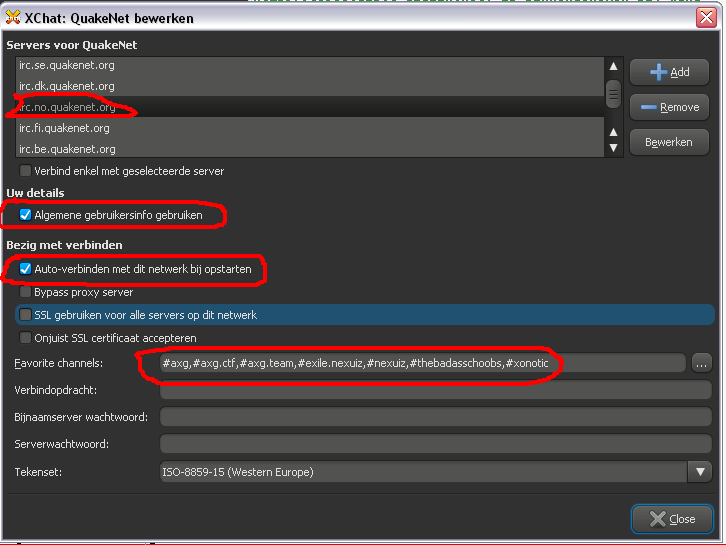Click the Bijnaamserver wachtwoord field

[435, 417]
